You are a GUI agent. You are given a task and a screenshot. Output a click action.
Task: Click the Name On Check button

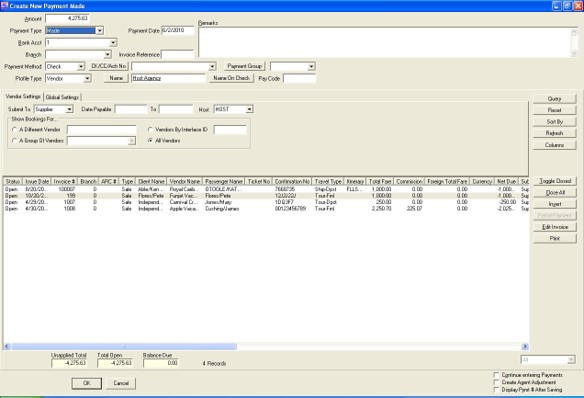pyautogui.click(x=231, y=78)
